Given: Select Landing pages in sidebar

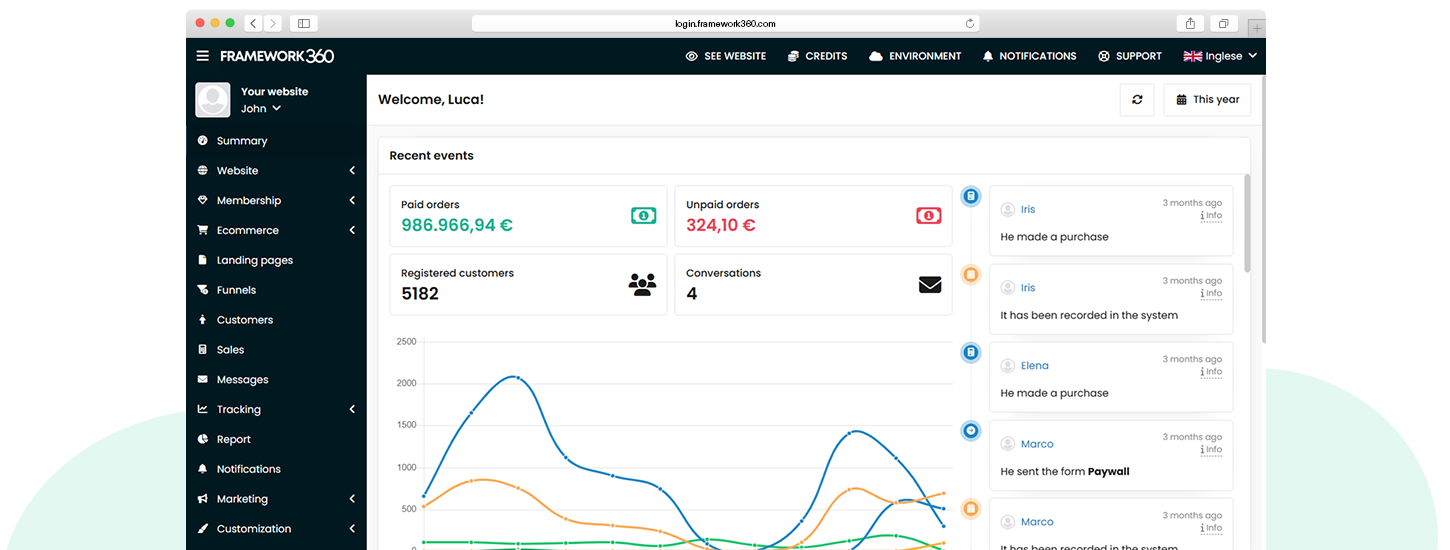Looking at the screenshot, I should pos(254,260).
